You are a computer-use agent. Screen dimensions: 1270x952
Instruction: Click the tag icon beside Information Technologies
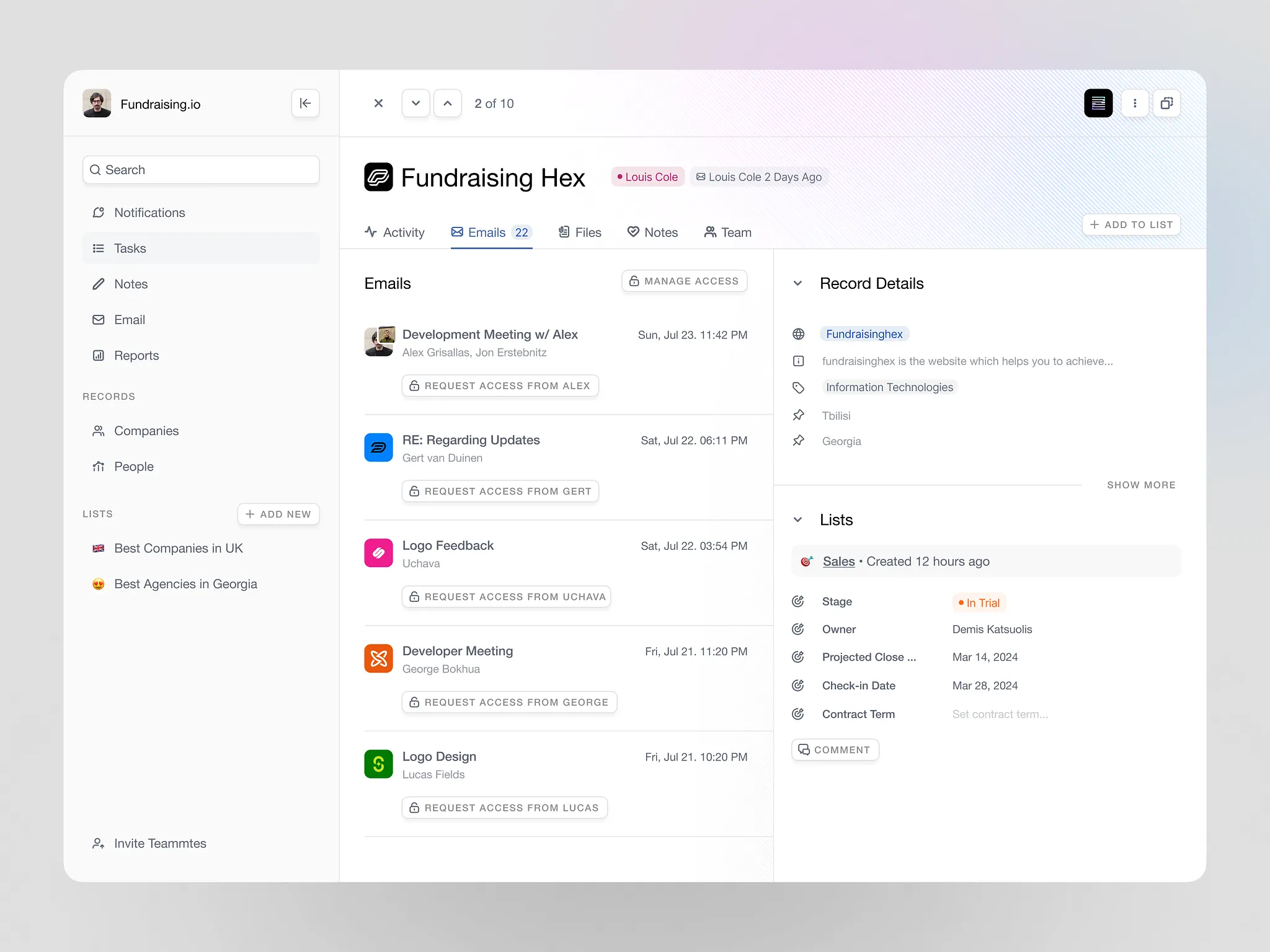pos(798,387)
